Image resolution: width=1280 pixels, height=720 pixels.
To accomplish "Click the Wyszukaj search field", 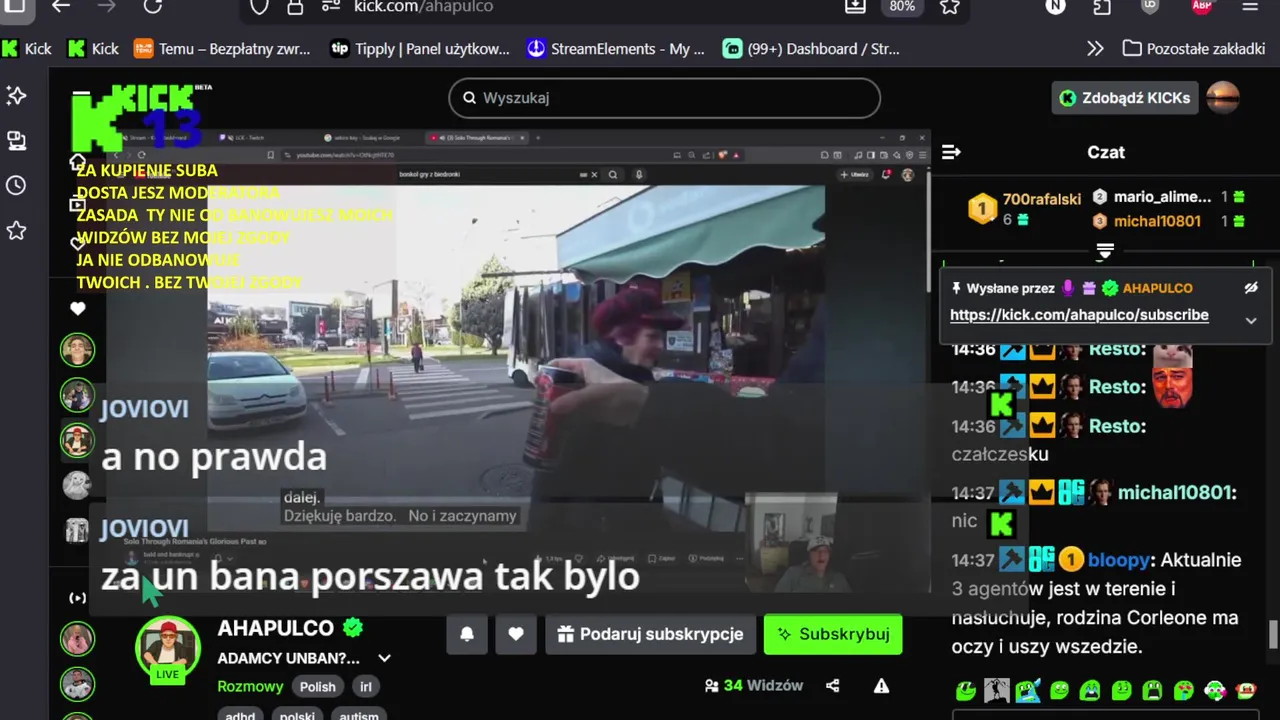I will pyautogui.click(x=664, y=98).
